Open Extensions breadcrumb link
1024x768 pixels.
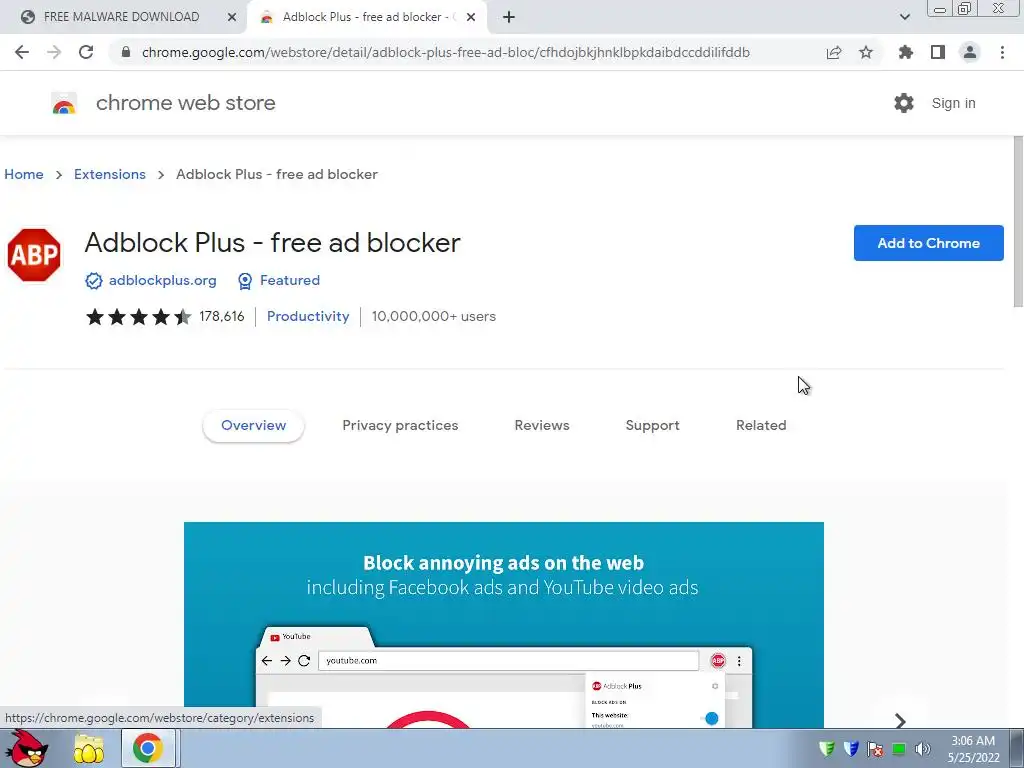[x=110, y=174]
